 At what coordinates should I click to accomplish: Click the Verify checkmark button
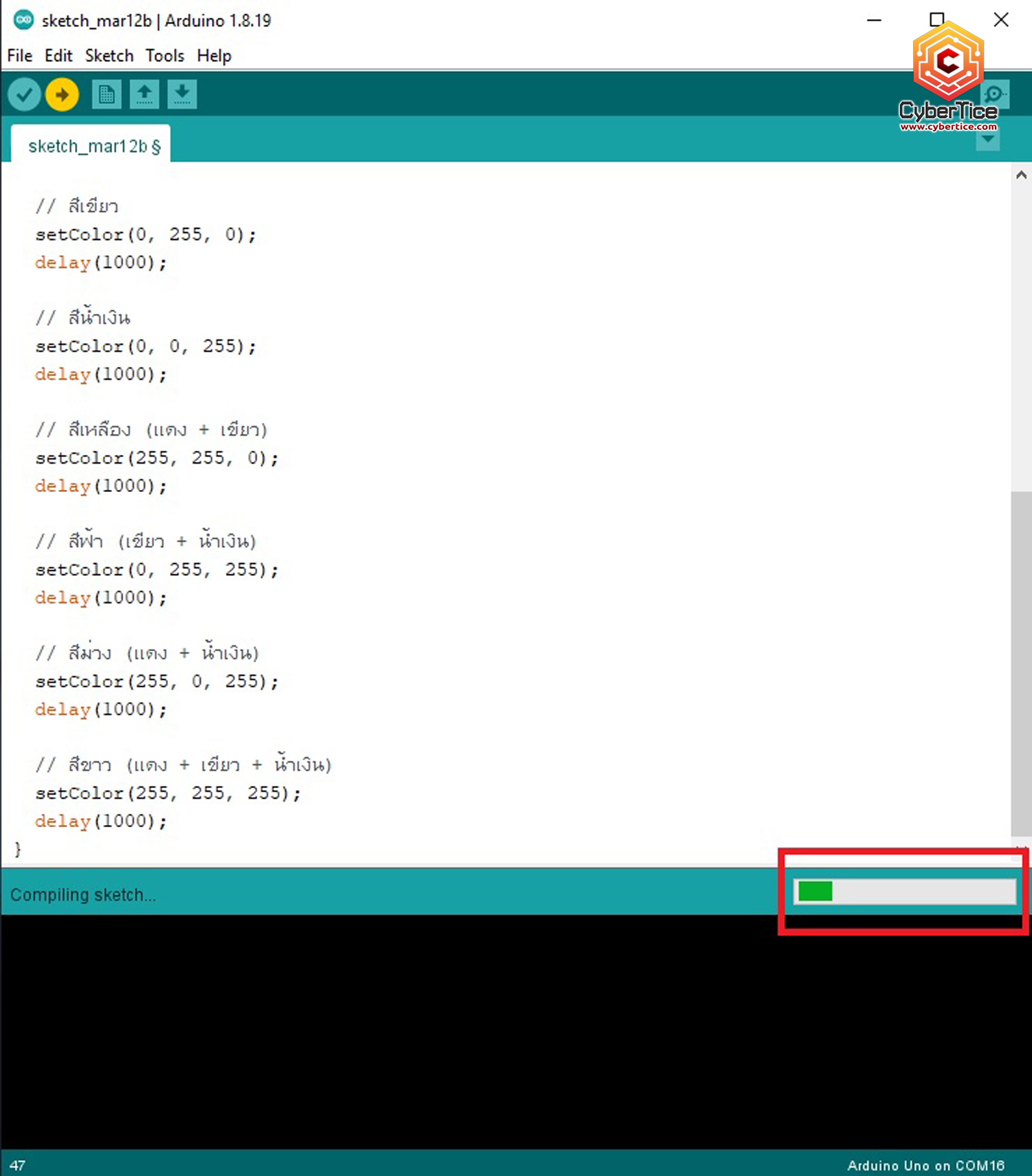(24, 94)
